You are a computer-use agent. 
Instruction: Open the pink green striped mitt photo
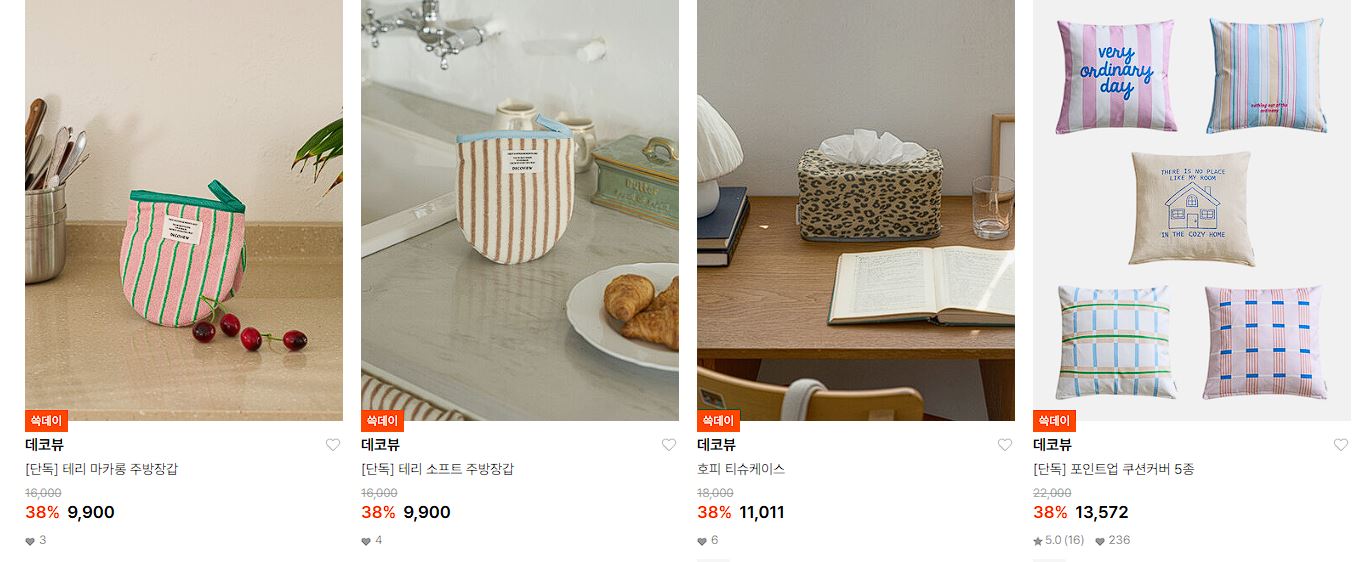click(x=184, y=210)
